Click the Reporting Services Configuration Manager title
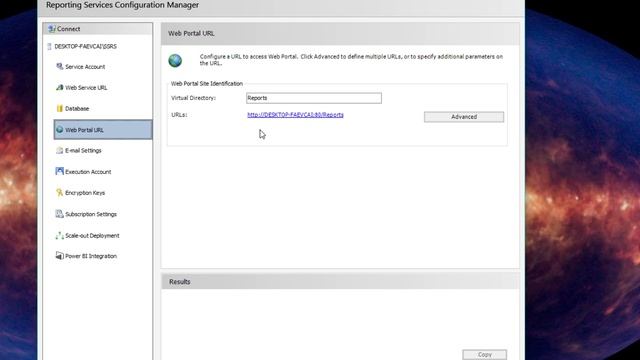 (x=122, y=5)
